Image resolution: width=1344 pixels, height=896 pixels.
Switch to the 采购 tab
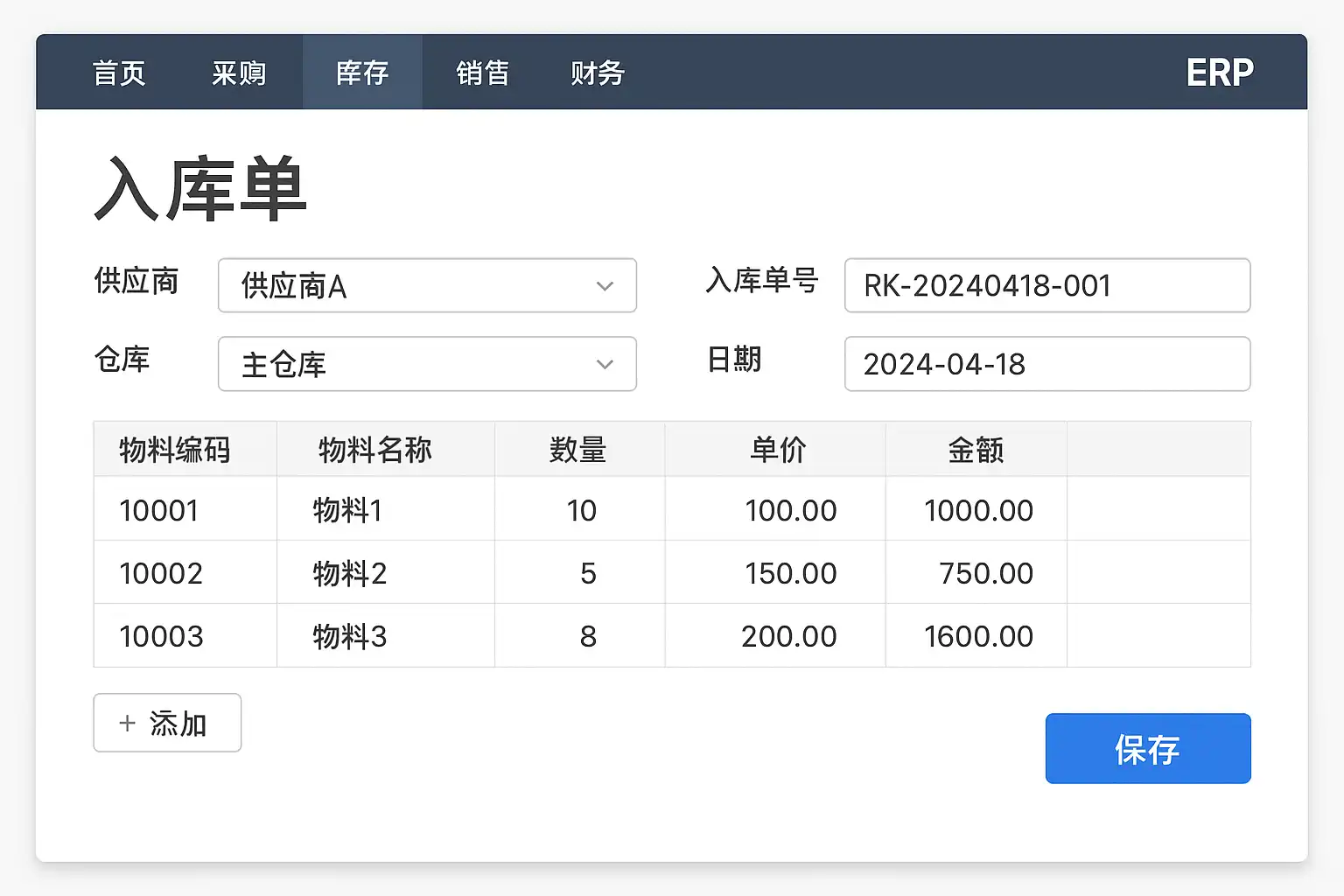tap(239, 73)
